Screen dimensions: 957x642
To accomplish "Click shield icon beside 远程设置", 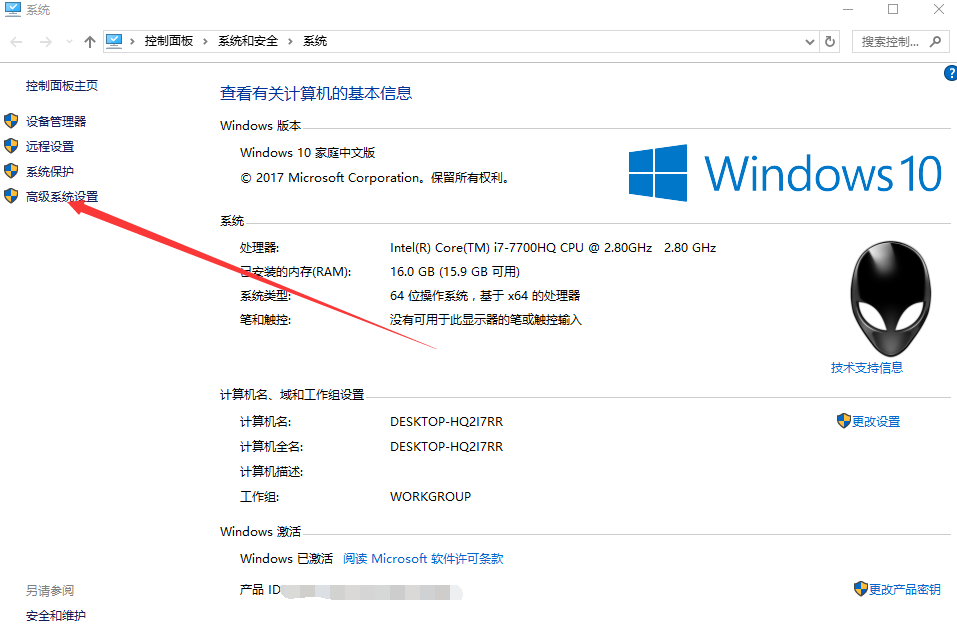I will tap(11, 146).
